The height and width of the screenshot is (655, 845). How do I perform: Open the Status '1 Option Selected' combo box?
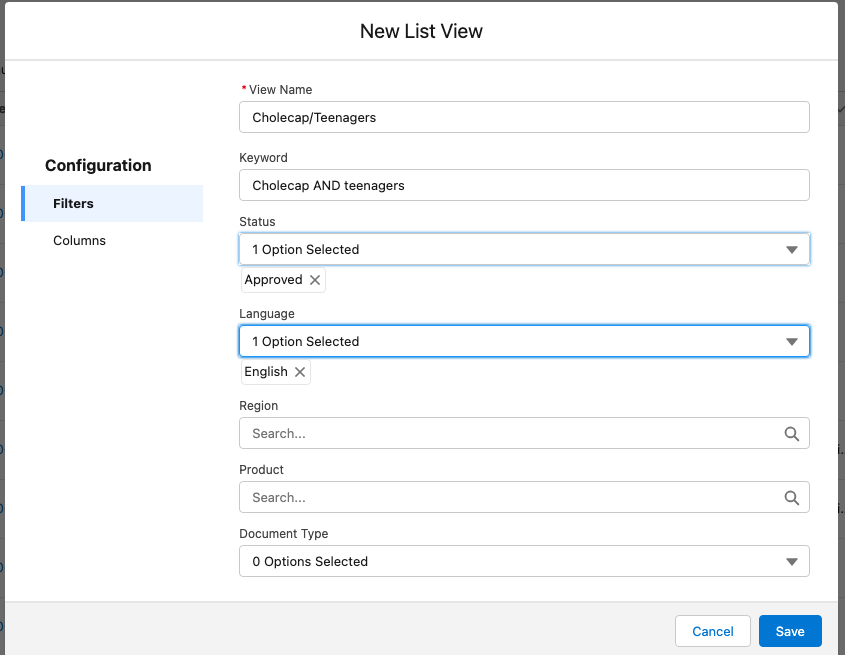pyautogui.click(x=510, y=250)
